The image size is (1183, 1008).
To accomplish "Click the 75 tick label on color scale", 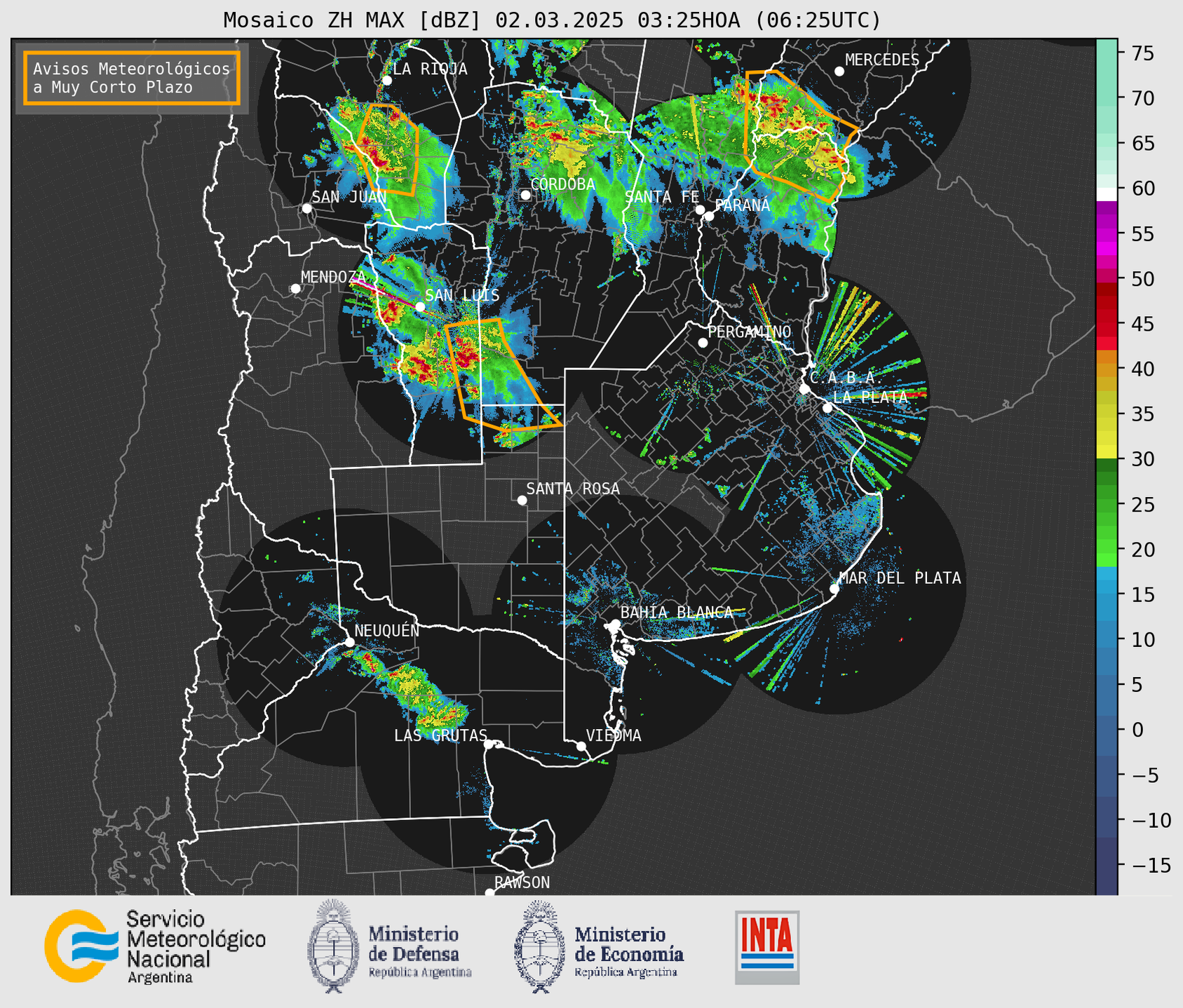I will pyautogui.click(x=1142, y=53).
